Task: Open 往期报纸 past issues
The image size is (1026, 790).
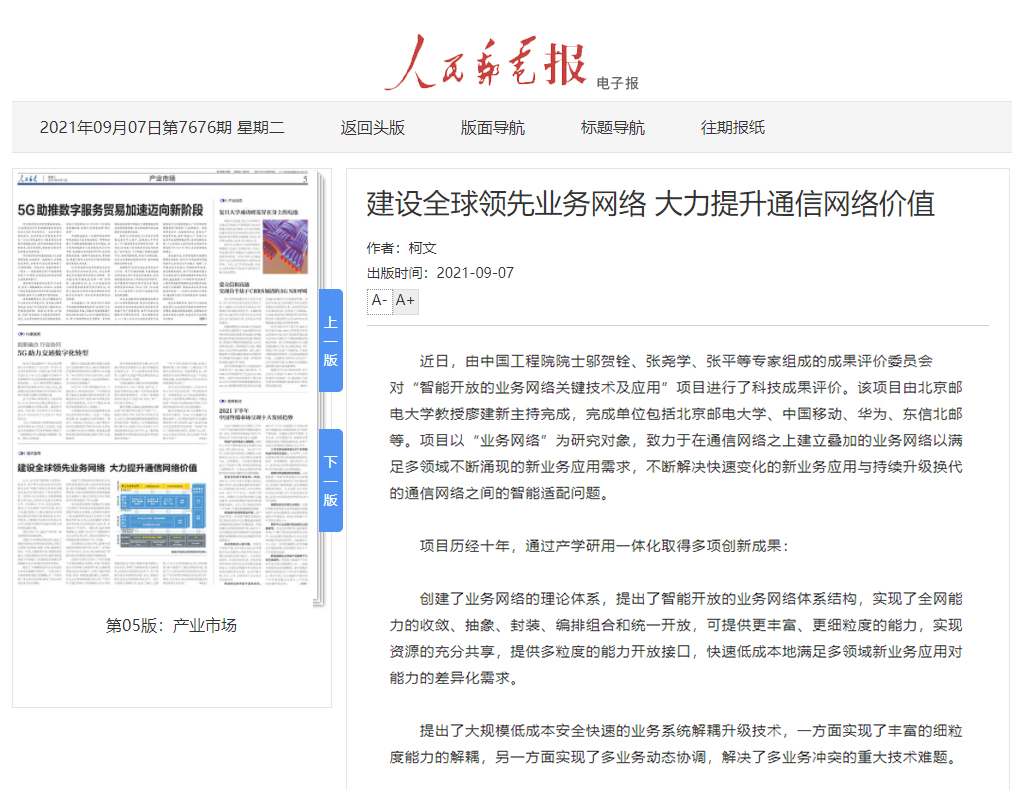Action: 732,127
